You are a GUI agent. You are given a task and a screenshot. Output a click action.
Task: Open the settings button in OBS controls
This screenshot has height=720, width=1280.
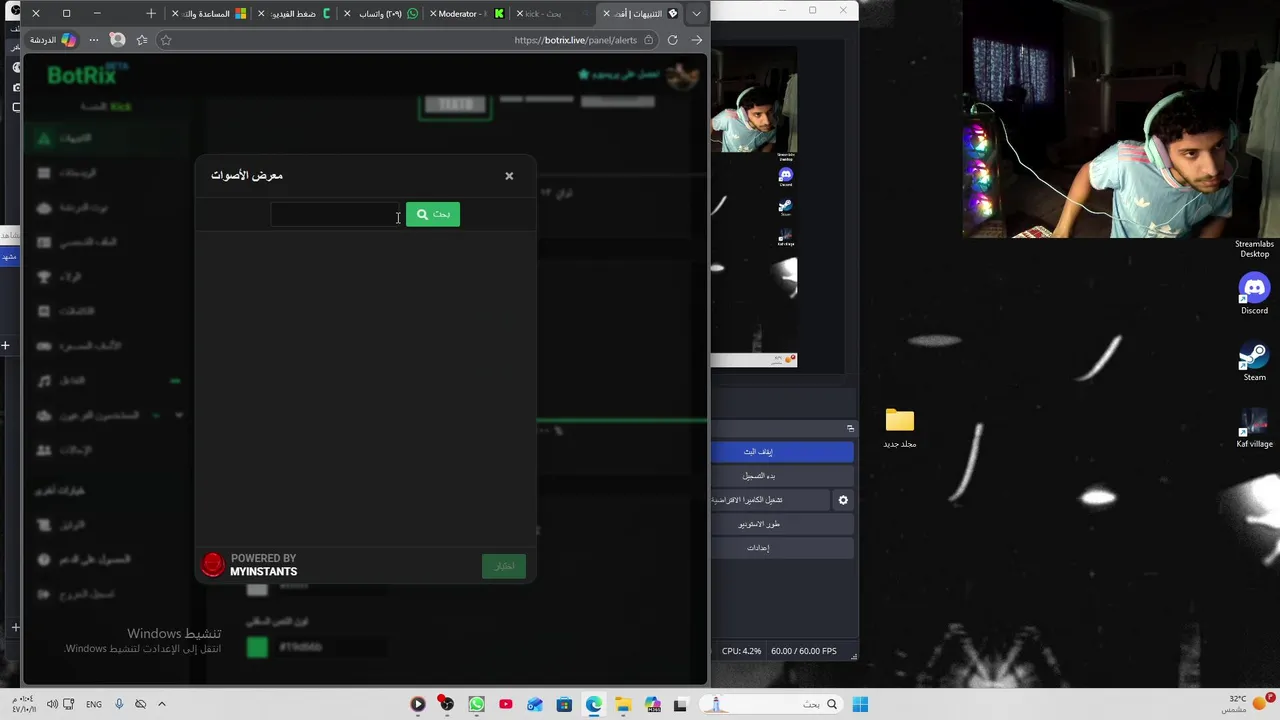782,548
